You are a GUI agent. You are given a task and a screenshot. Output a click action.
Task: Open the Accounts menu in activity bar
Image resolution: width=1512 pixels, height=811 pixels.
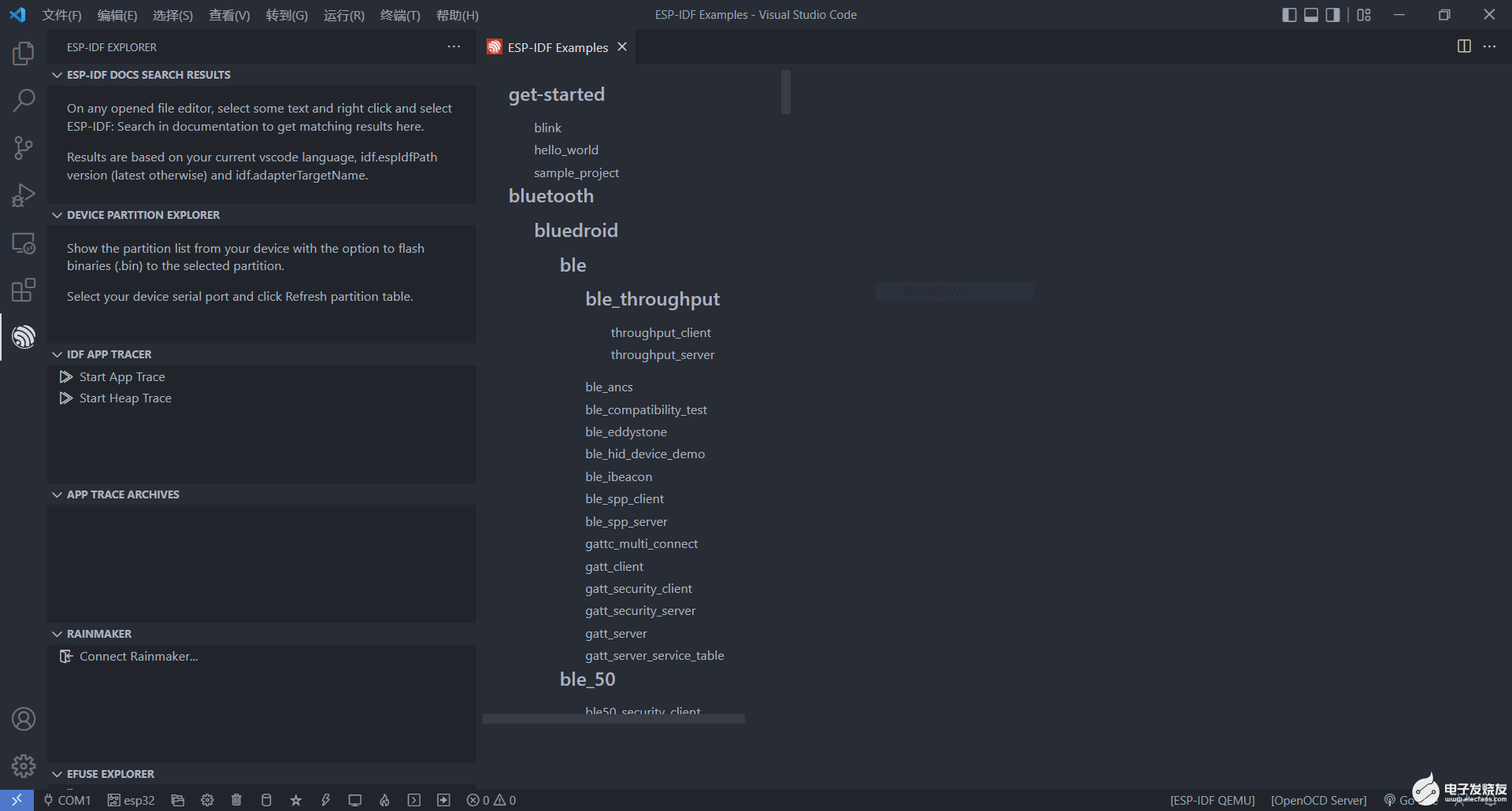(24, 719)
